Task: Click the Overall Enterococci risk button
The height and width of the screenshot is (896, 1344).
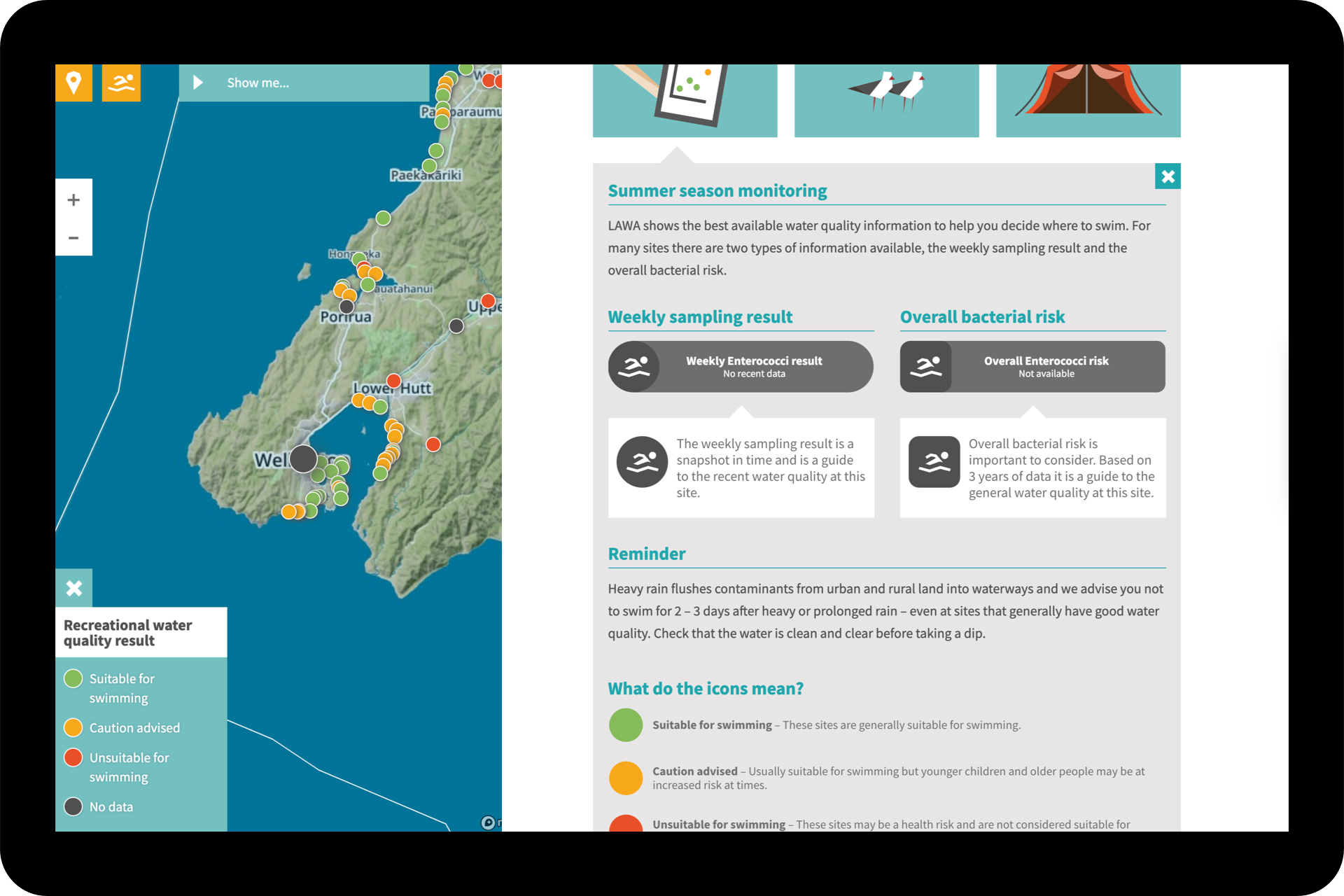Action: [x=1032, y=367]
